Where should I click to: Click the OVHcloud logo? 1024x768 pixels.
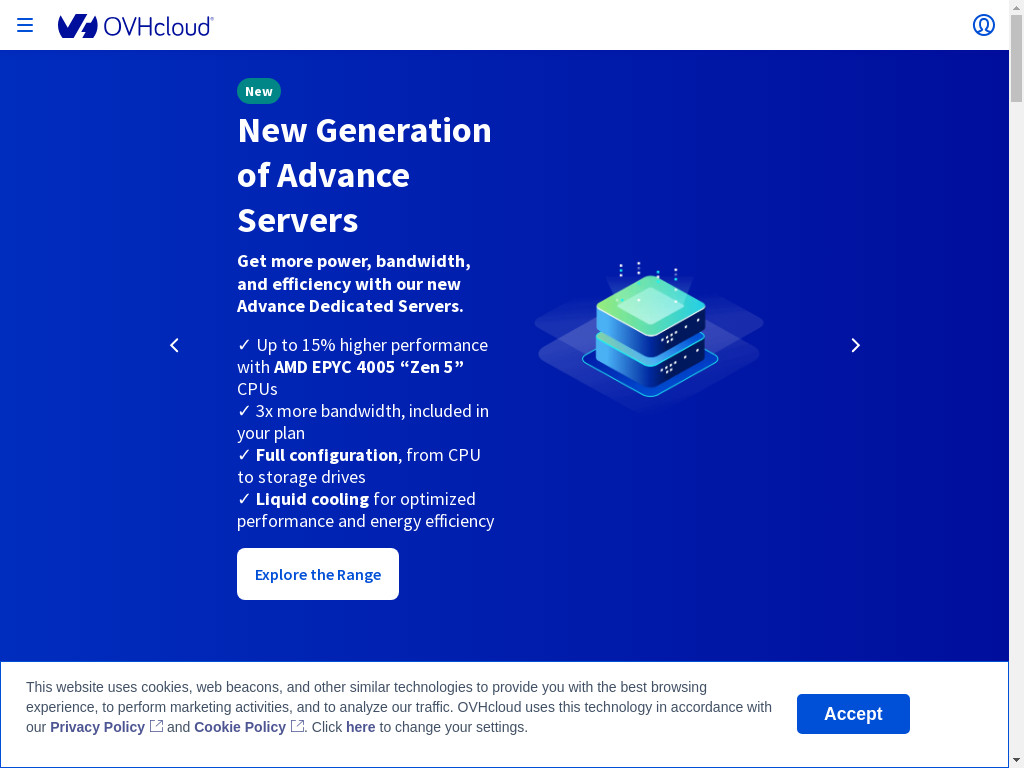(x=135, y=26)
